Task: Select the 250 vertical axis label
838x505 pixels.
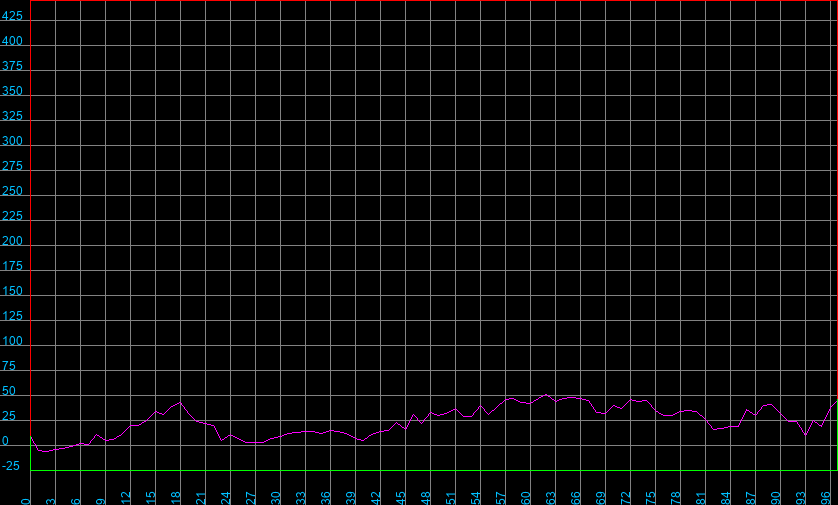Action: (12, 191)
